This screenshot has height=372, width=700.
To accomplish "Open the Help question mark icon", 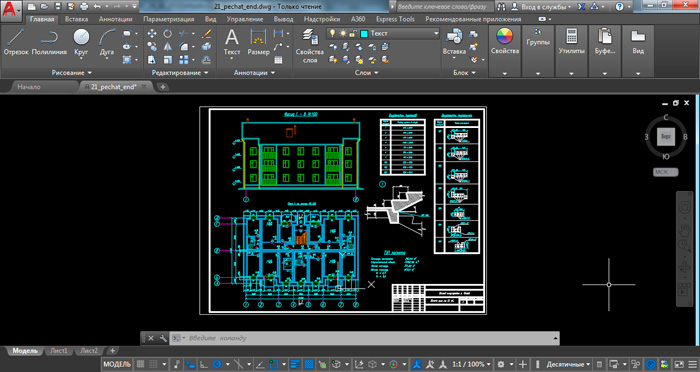I will (619, 7).
